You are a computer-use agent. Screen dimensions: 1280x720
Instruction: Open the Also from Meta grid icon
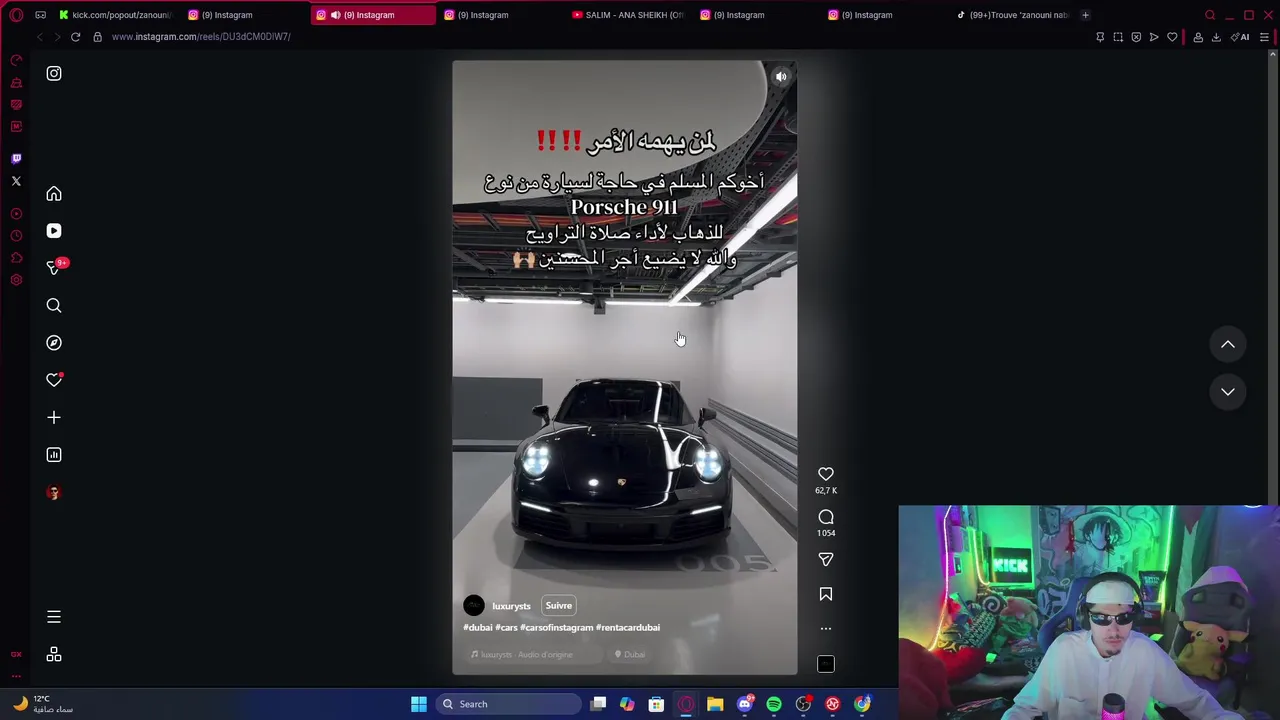pyautogui.click(x=54, y=654)
